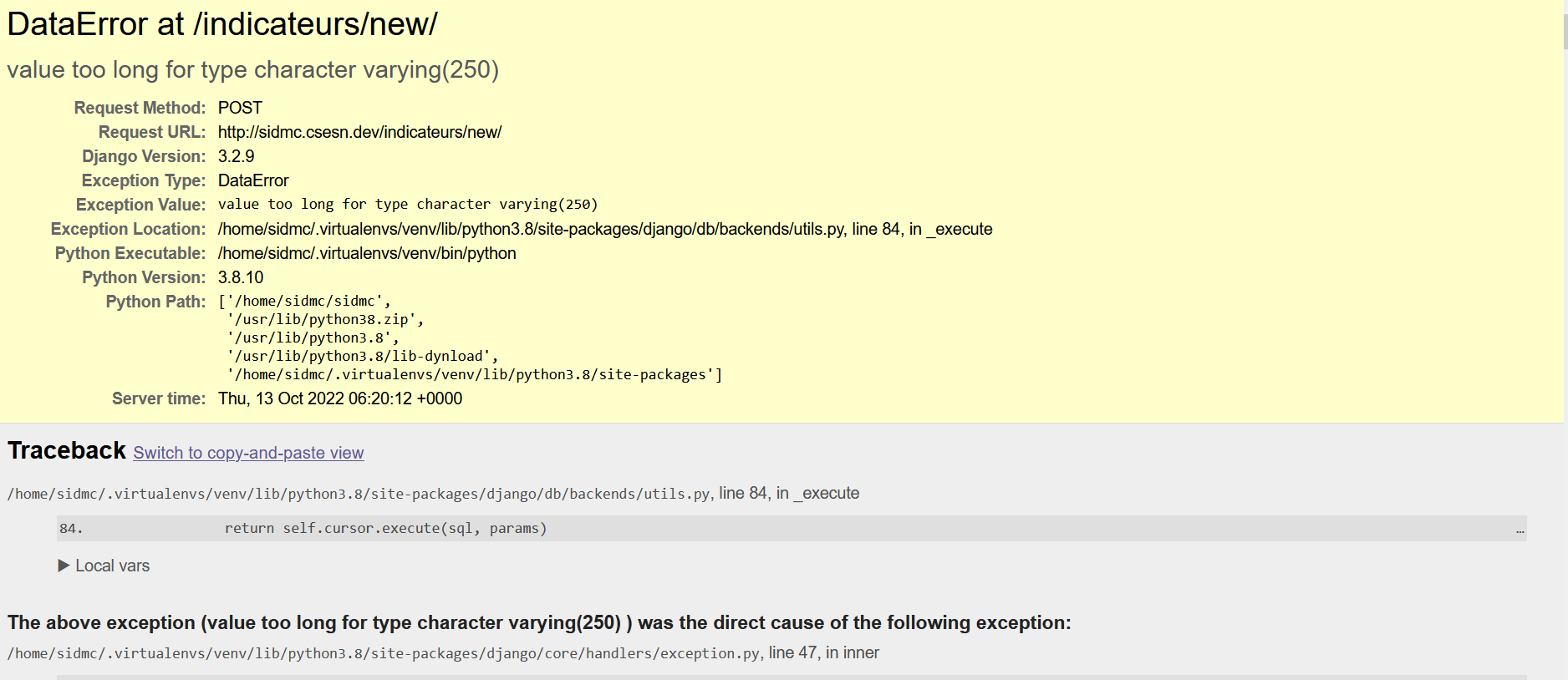Viewport: 1568px width, 680px height.
Task: Select the Exception Location path value
Action: click(x=605, y=229)
